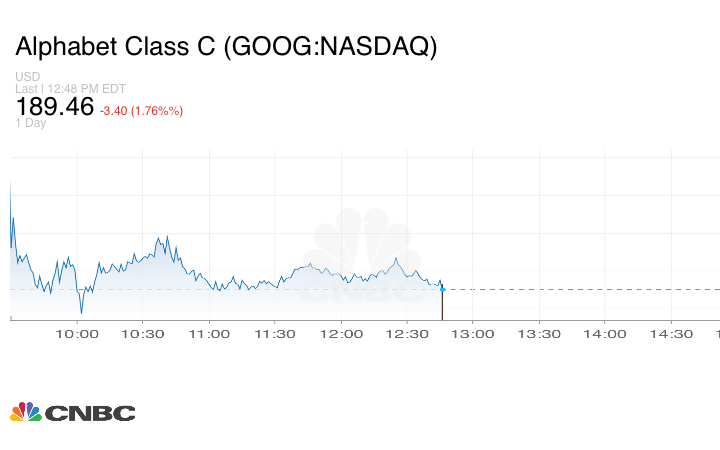Select the 1 Day range label
The image size is (720, 450).
tap(31, 123)
